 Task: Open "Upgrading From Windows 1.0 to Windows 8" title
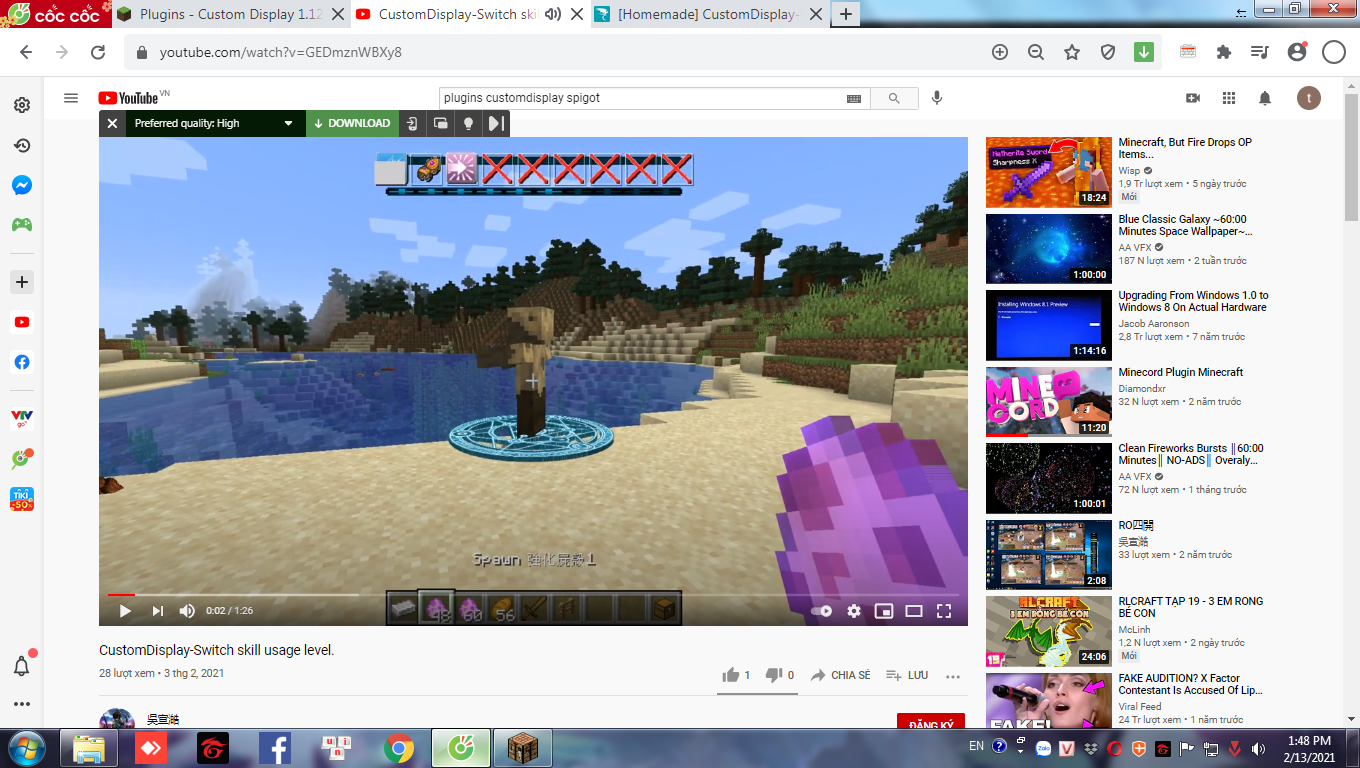pyautogui.click(x=1193, y=301)
